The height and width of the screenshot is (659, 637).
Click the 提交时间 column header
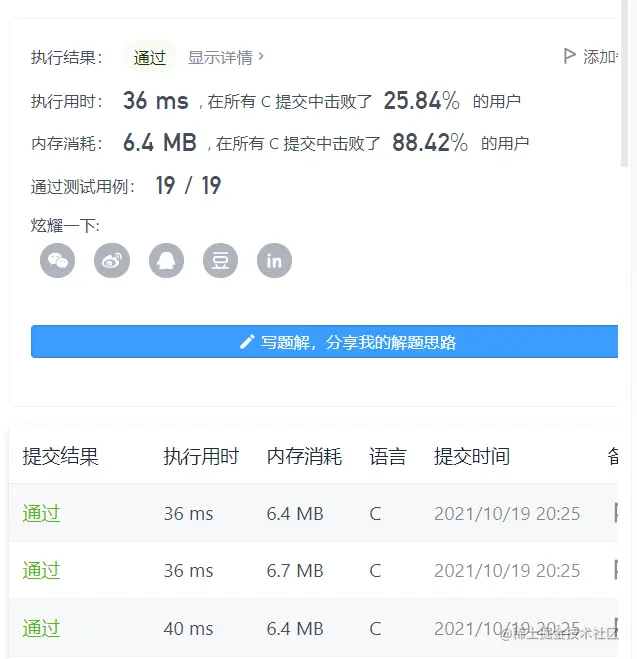click(x=472, y=456)
